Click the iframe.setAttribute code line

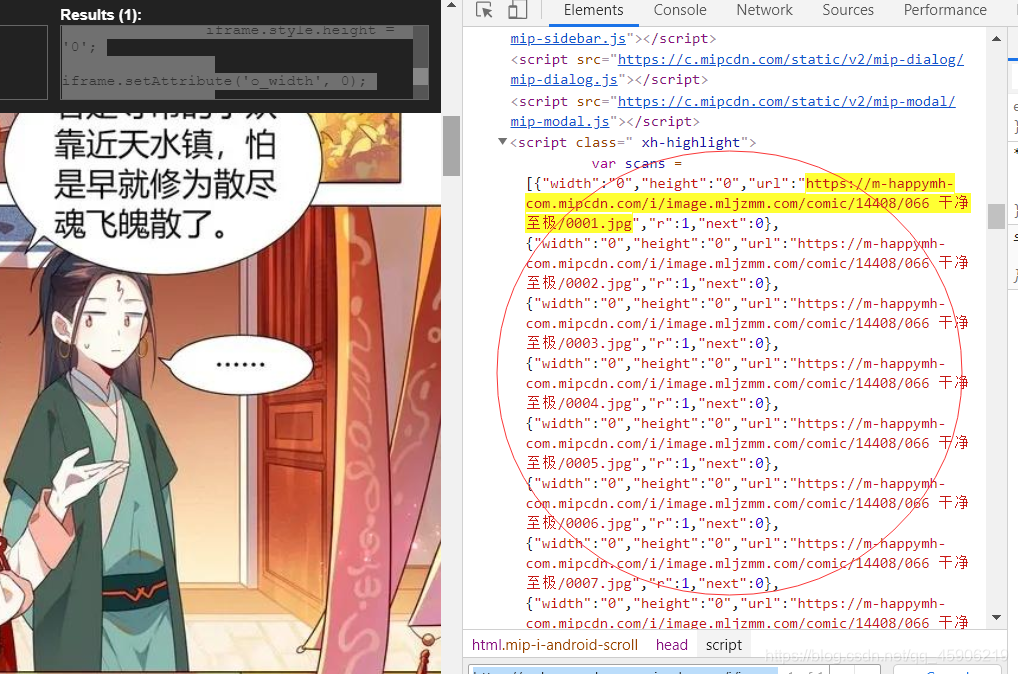[x=214, y=81]
